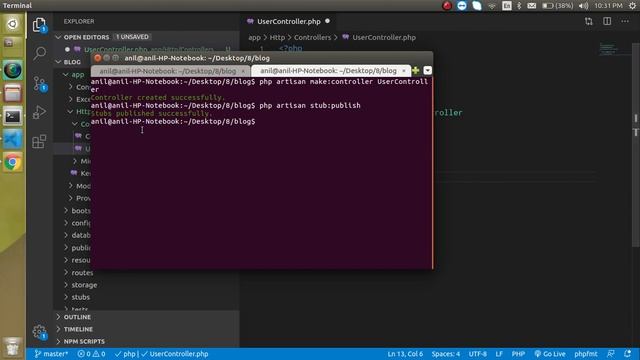Focus the terminal prompt input line
Viewport: 640px width, 360px height.
261,122
